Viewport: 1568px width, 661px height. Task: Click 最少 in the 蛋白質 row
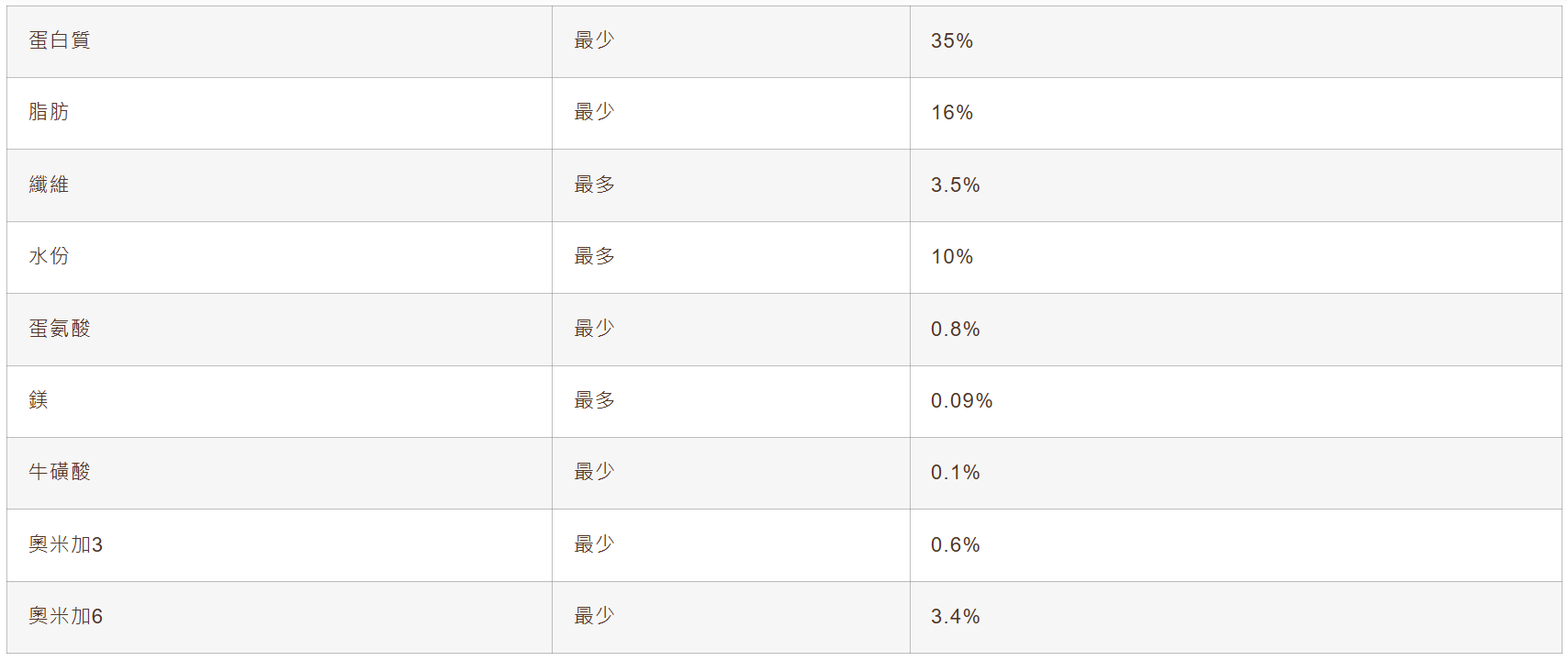click(594, 40)
